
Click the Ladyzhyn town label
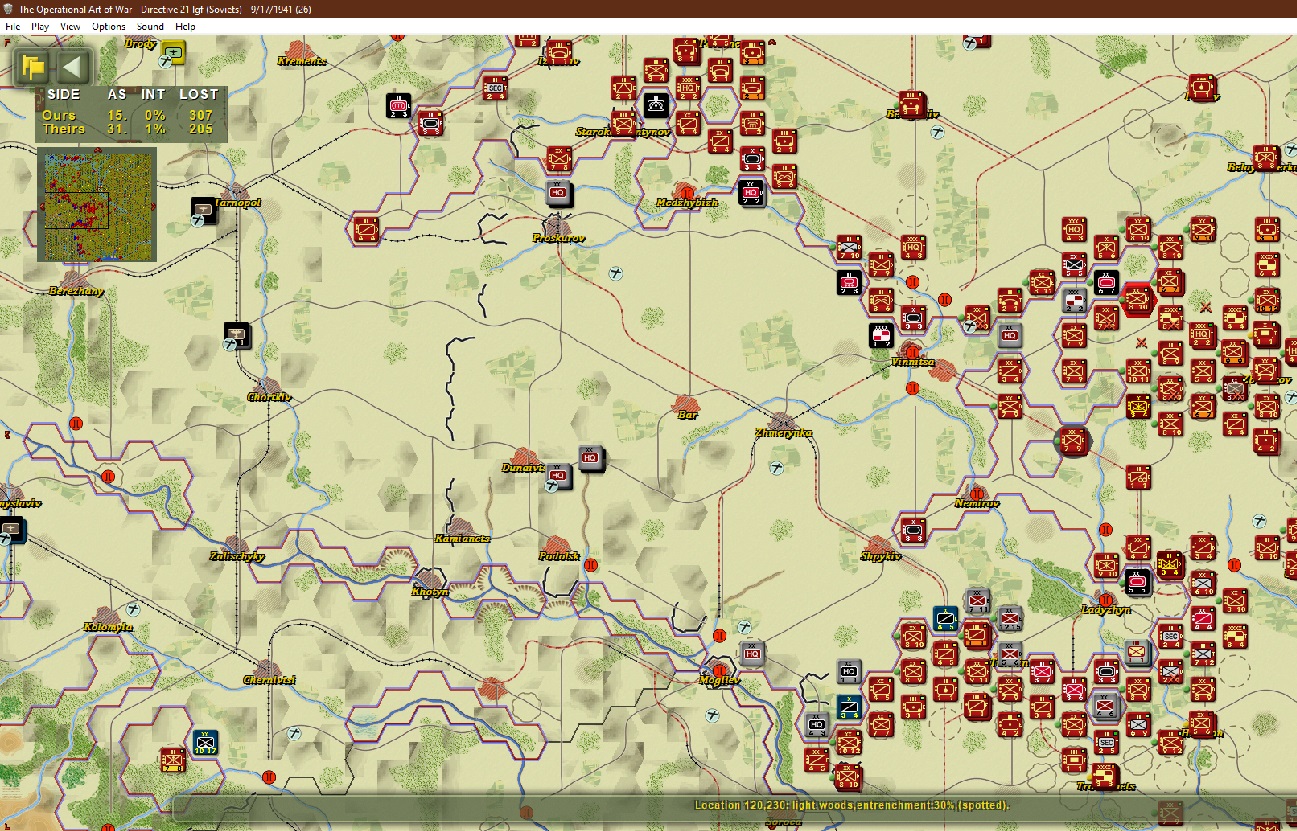click(x=1105, y=609)
